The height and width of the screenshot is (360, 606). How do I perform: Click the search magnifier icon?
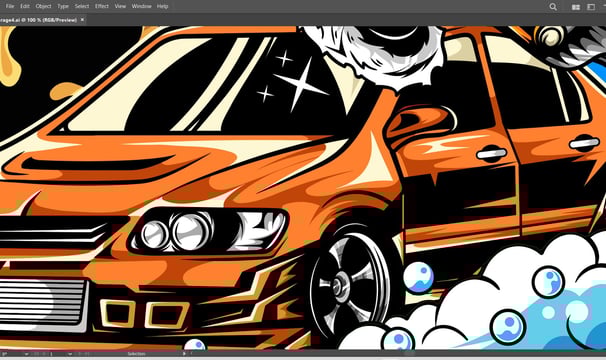pyautogui.click(x=553, y=7)
